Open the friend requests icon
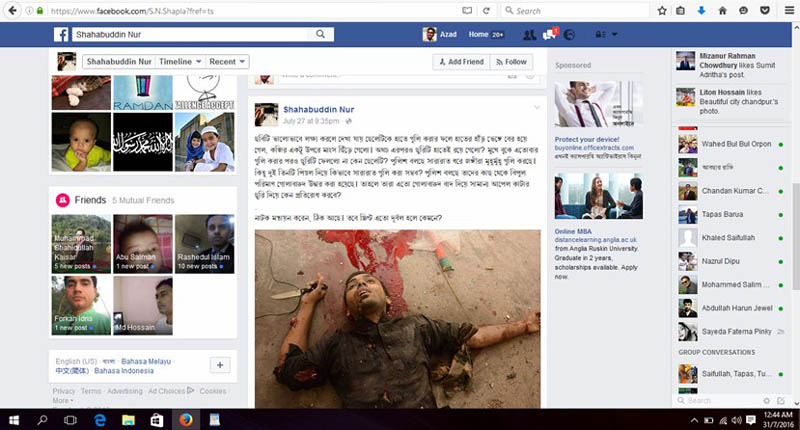800x430 pixels. (528, 34)
